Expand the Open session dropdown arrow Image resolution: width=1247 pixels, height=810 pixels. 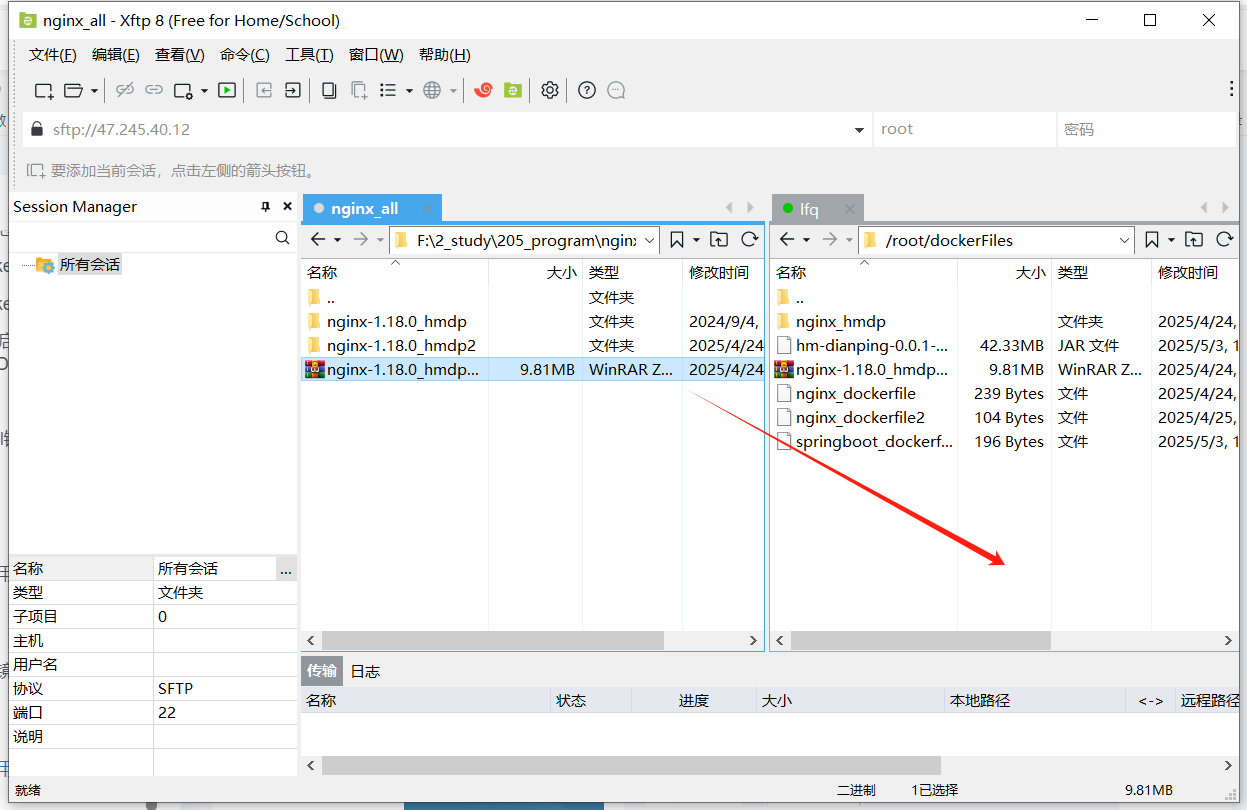coord(94,91)
